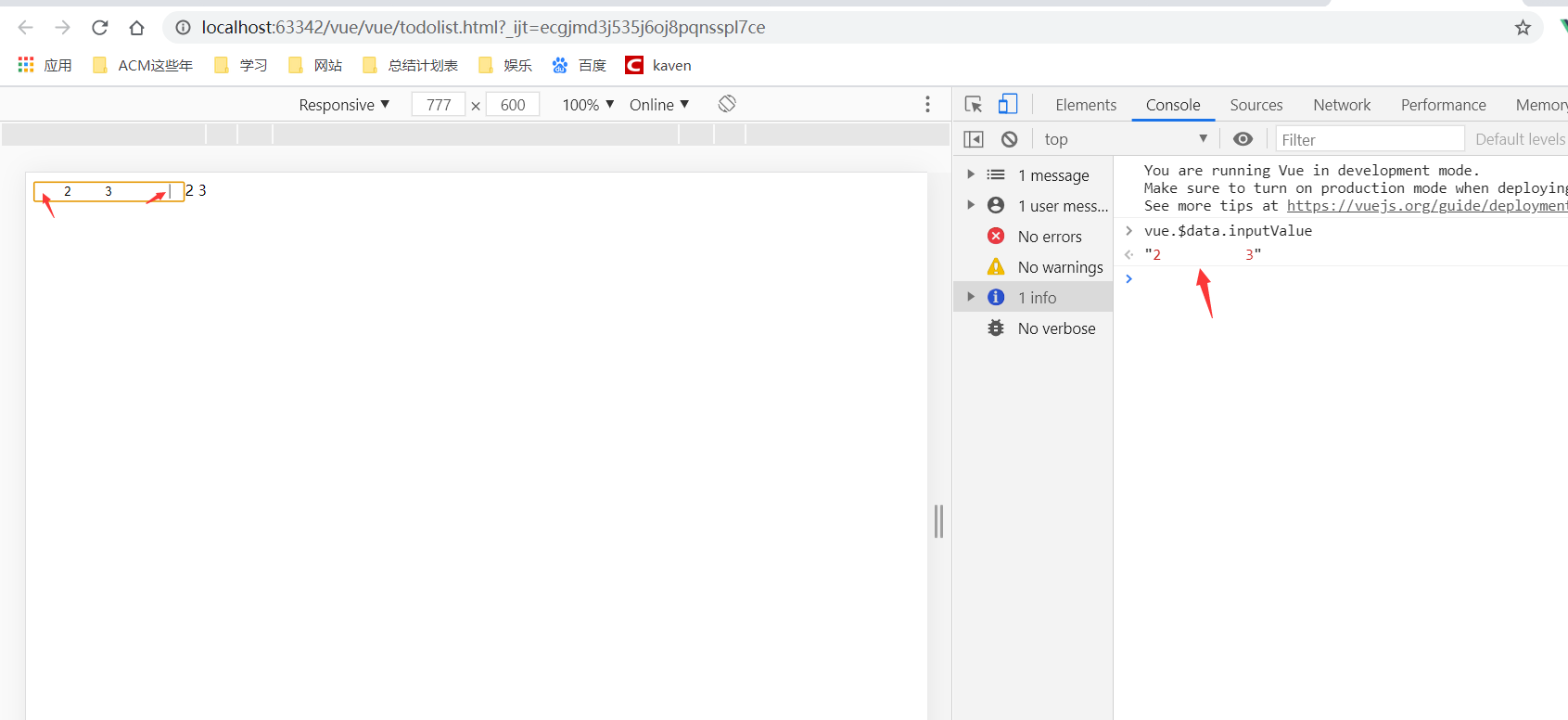Focus the console input prompt

1345,279
